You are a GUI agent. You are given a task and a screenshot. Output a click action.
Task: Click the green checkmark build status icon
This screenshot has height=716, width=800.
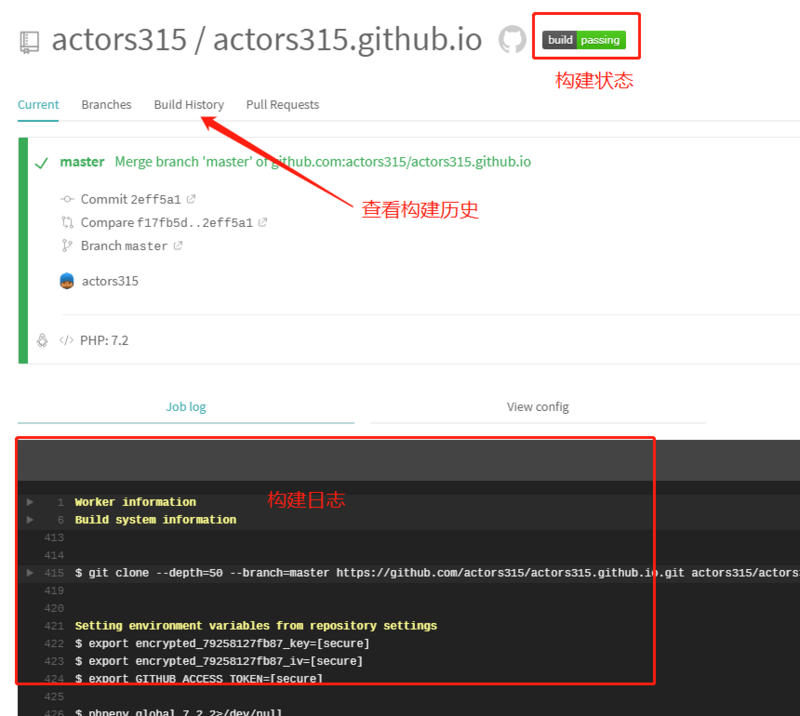[41, 163]
